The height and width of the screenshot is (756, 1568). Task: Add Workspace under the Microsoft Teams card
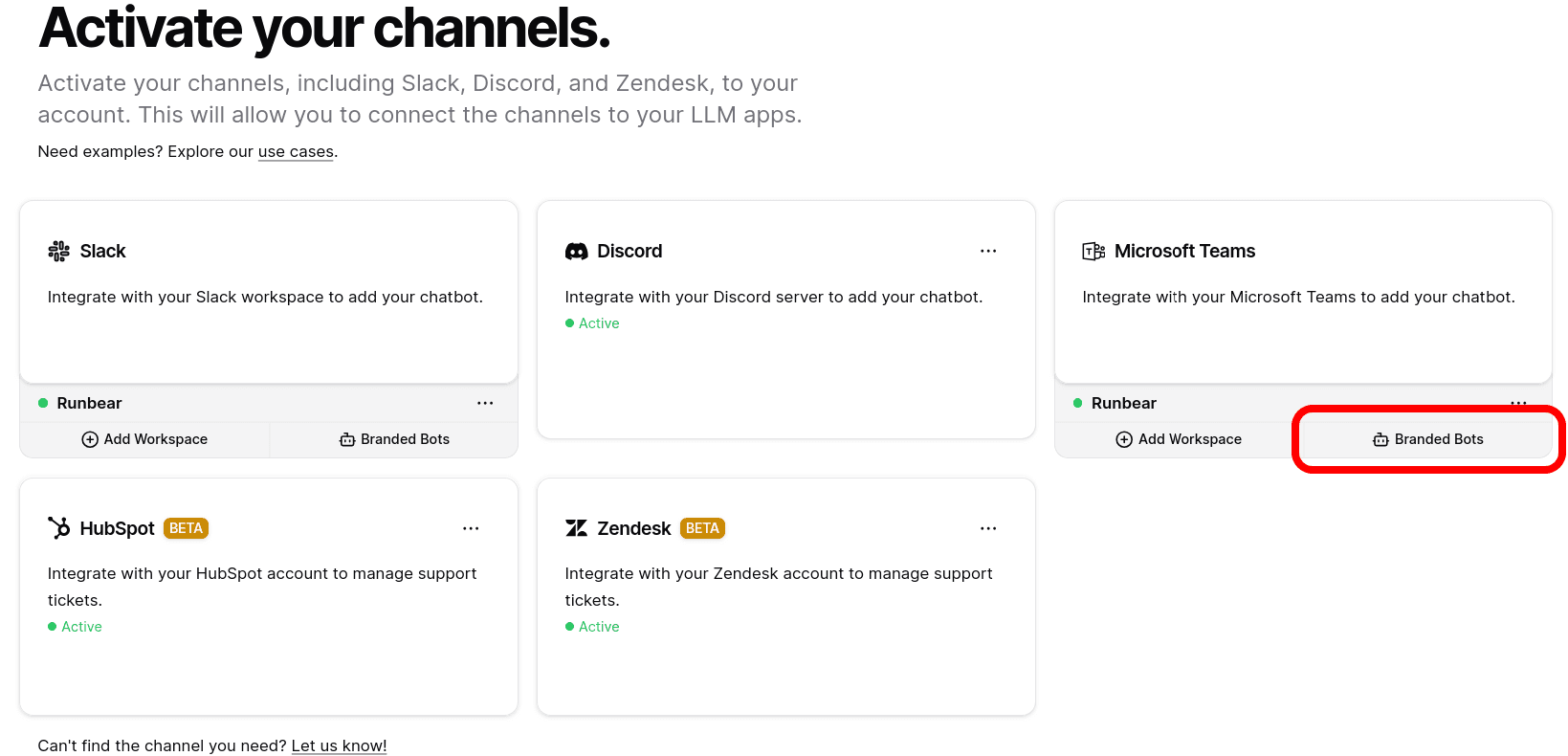(1179, 439)
